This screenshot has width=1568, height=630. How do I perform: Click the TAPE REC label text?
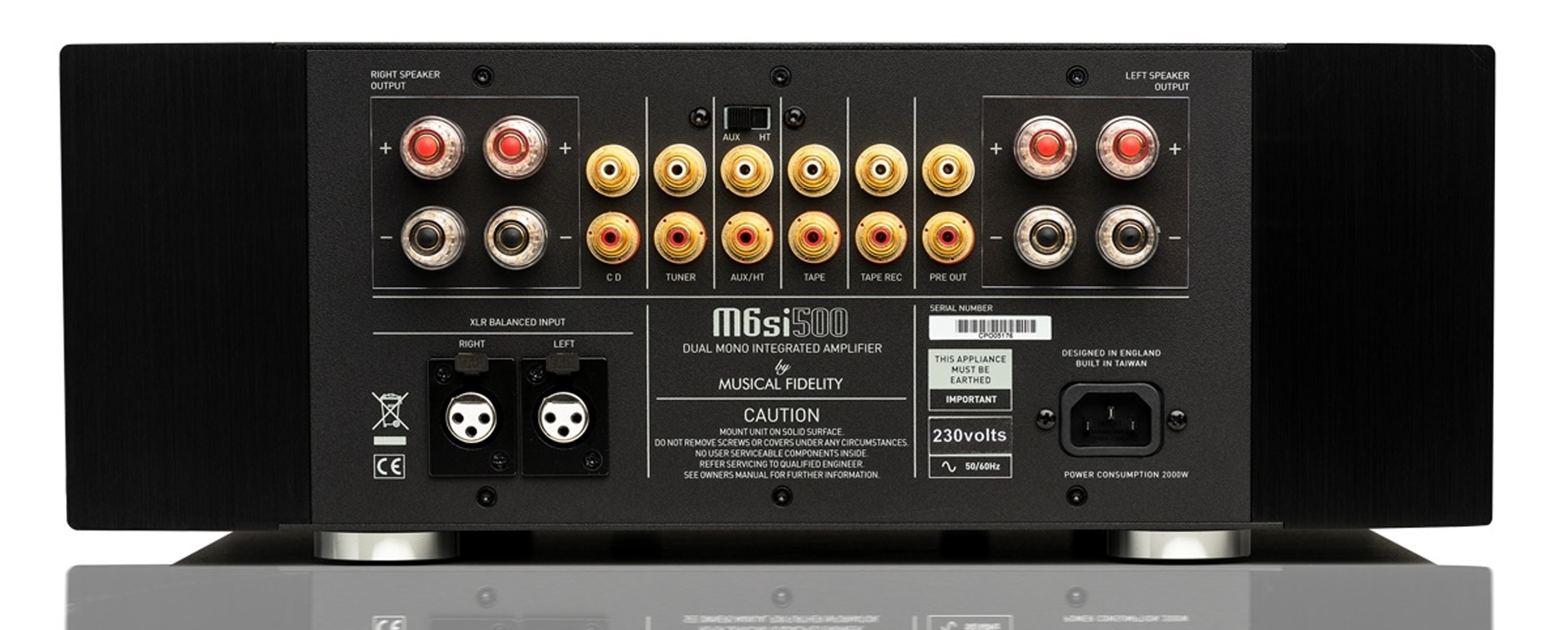[x=881, y=277]
